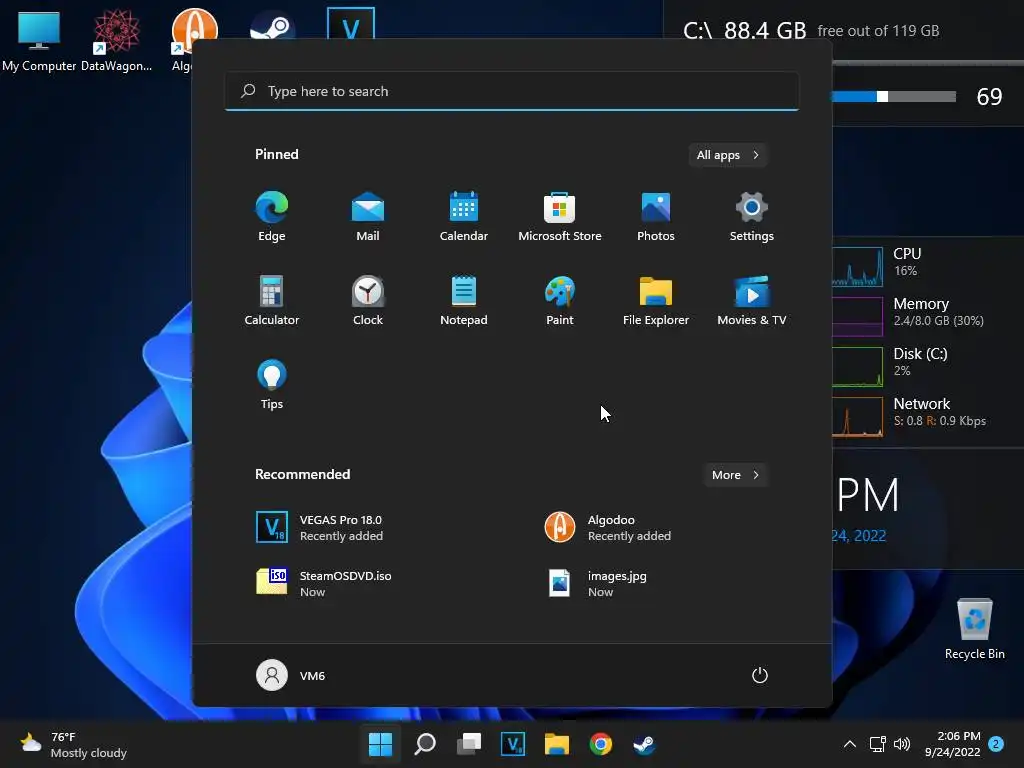Image resolution: width=1024 pixels, height=768 pixels.
Task: Open Steam from the taskbar
Action: coord(645,744)
